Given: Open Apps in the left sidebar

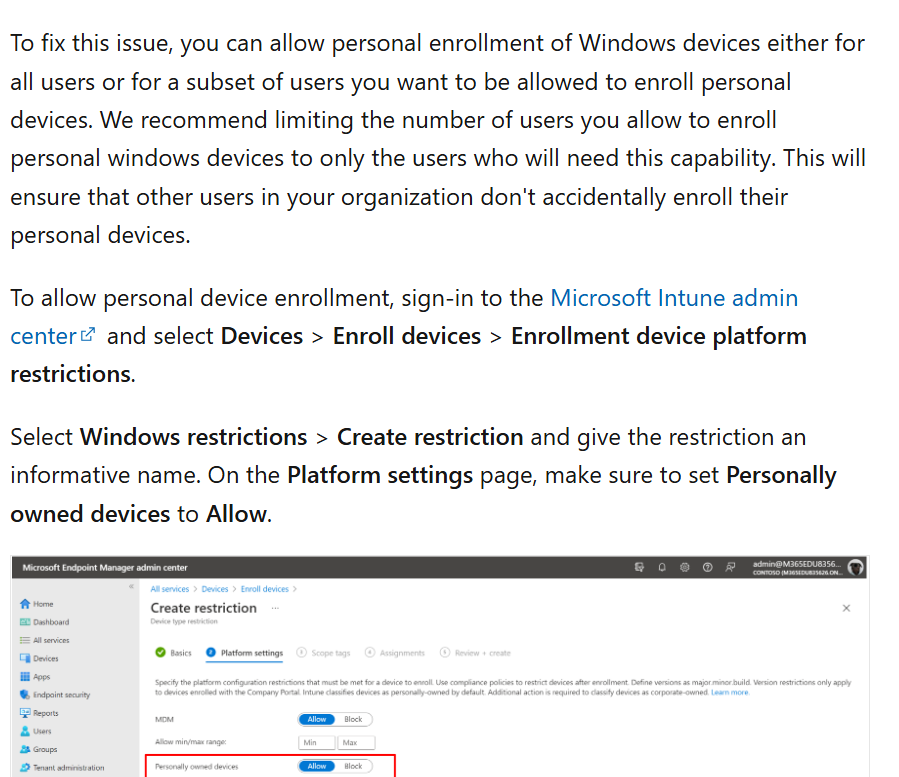Looking at the screenshot, I should click(35, 677).
